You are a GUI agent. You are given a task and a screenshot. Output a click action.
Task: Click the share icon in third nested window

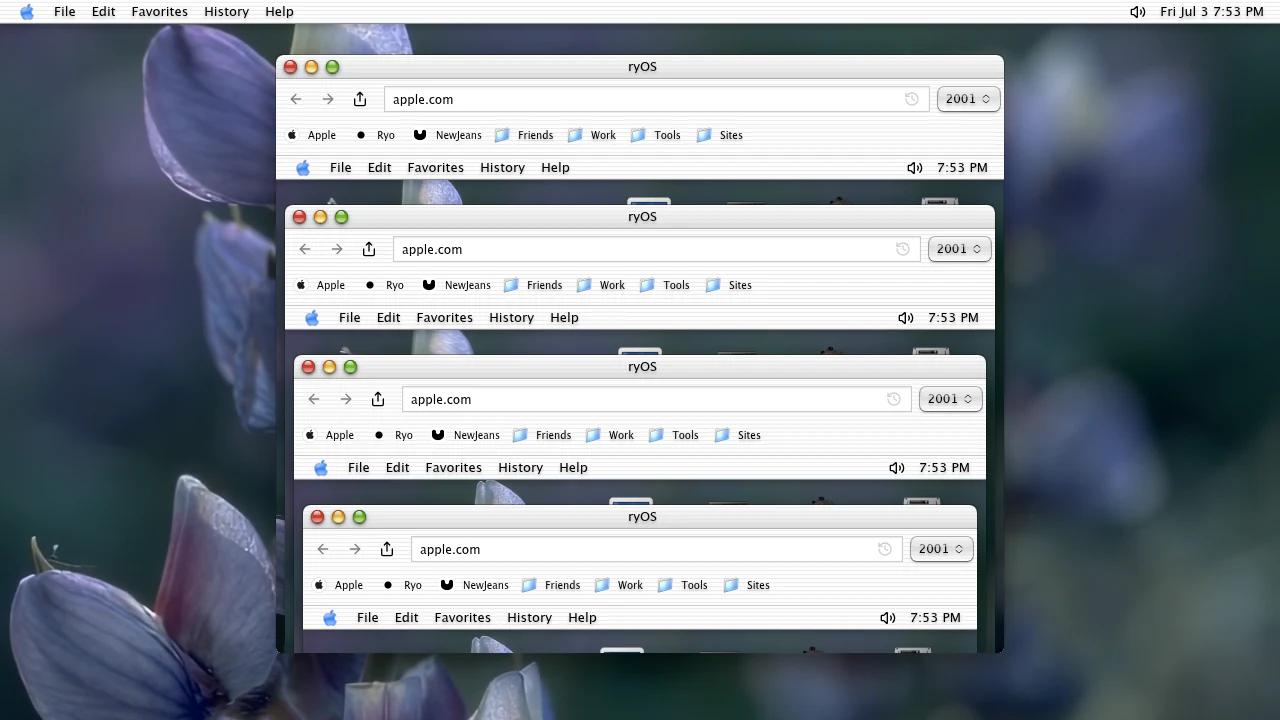click(378, 399)
